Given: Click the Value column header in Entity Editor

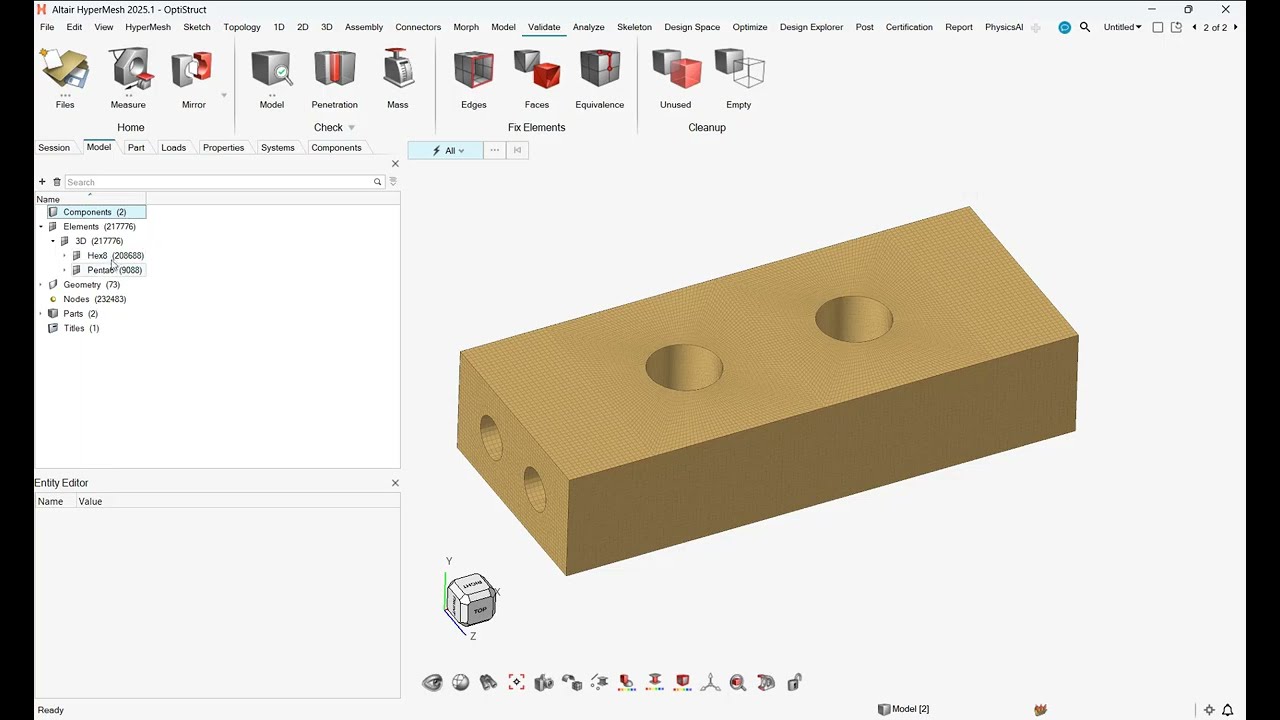Looking at the screenshot, I should click(90, 501).
